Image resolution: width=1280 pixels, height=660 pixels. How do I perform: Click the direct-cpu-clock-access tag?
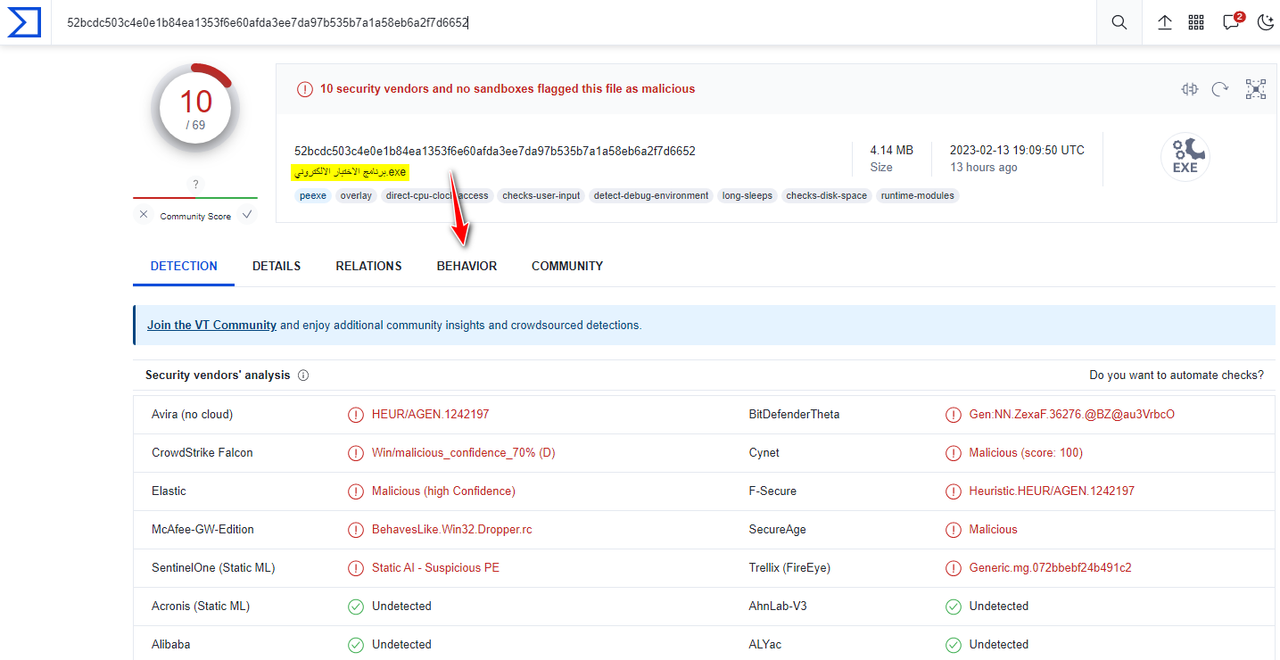pos(437,196)
